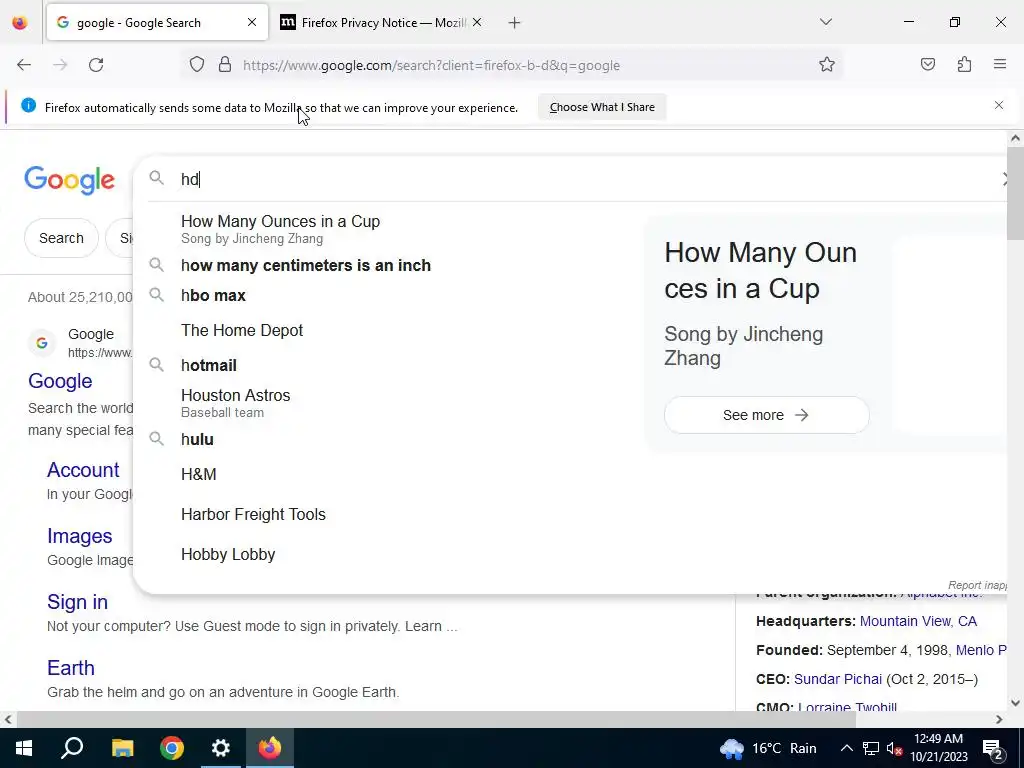Select the google - Google Search tab
The width and height of the screenshot is (1024, 768).
point(157,23)
